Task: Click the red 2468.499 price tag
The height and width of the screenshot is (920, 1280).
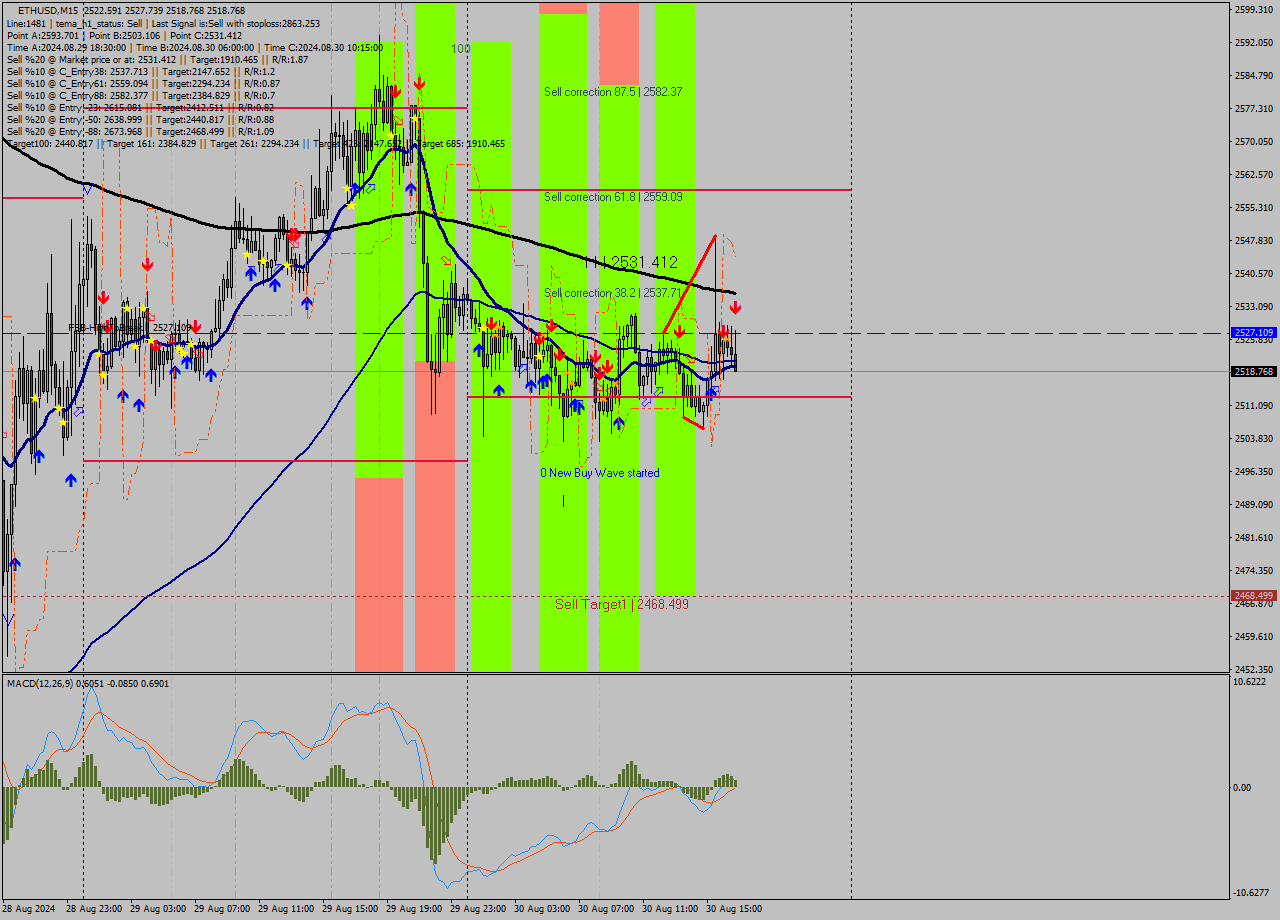Action: (1253, 595)
